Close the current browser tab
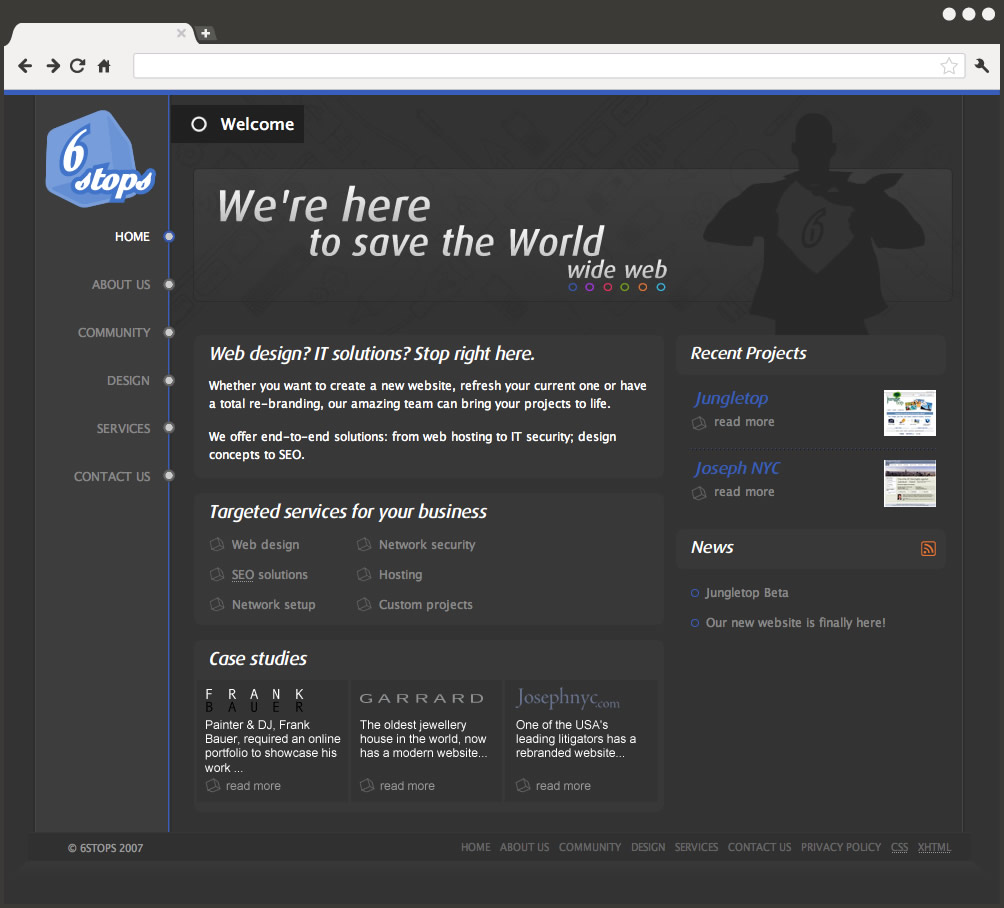This screenshot has height=908, width=1004. pyautogui.click(x=181, y=33)
